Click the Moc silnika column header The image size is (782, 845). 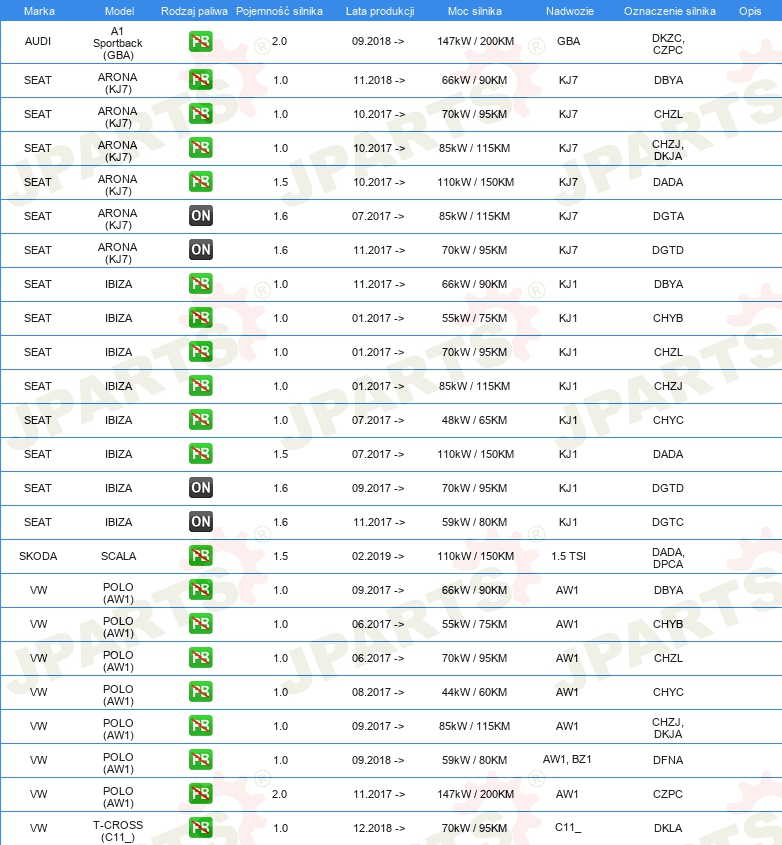pos(474,11)
